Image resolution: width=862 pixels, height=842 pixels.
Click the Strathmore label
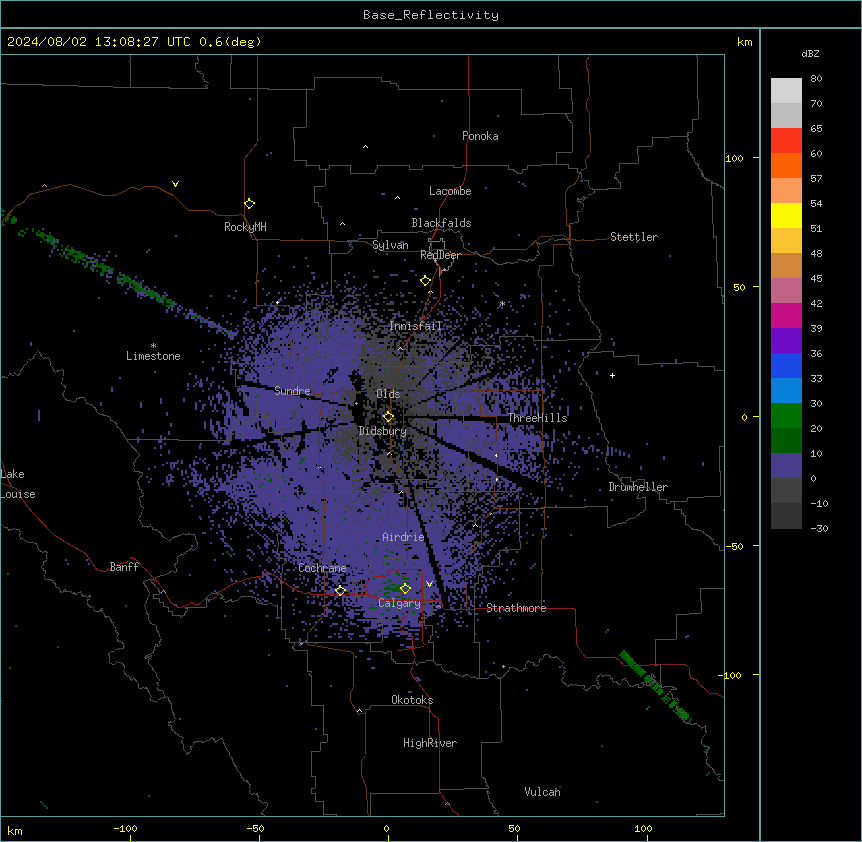pos(516,608)
